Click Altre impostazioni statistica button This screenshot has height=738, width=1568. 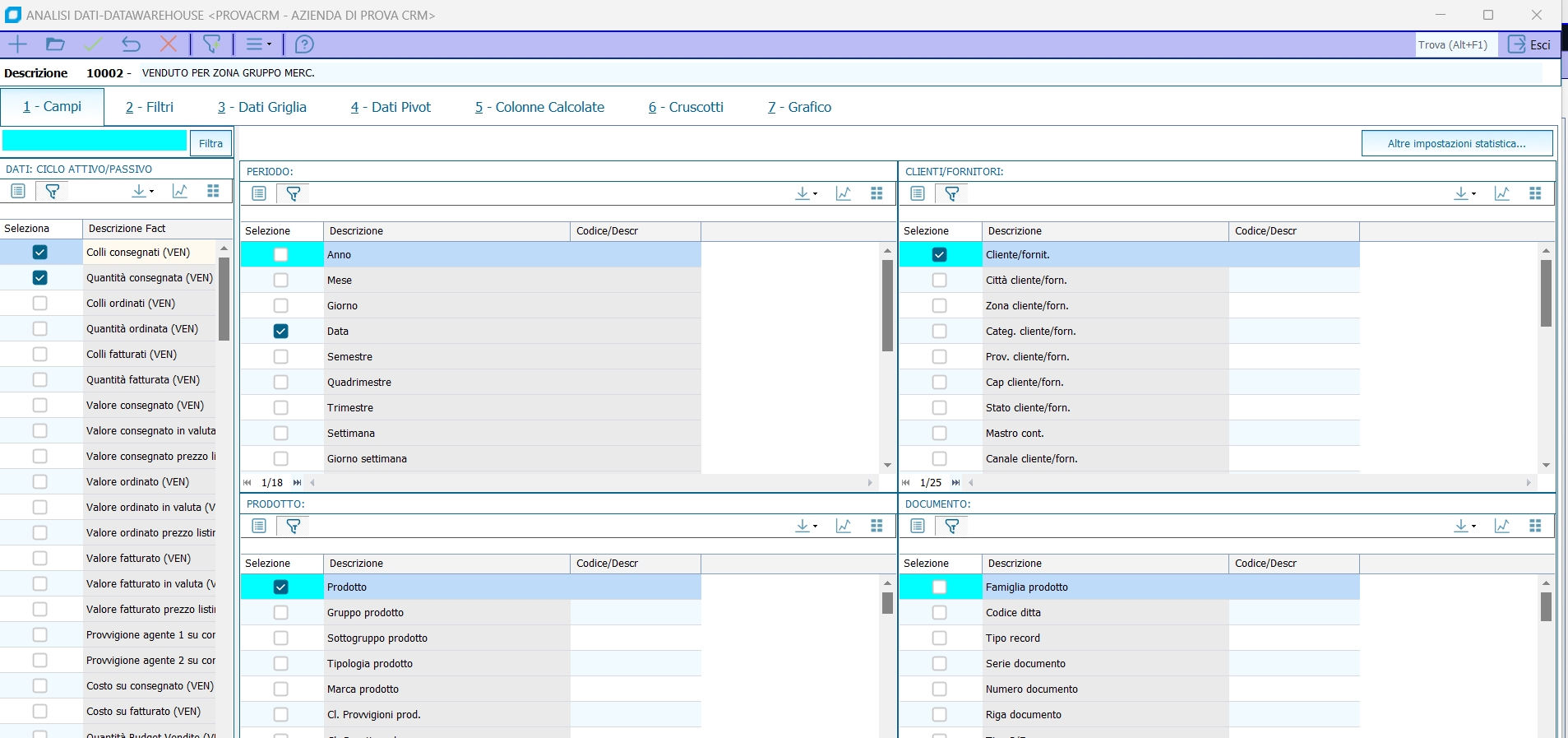pyautogui.click(x=1457, y=143)
